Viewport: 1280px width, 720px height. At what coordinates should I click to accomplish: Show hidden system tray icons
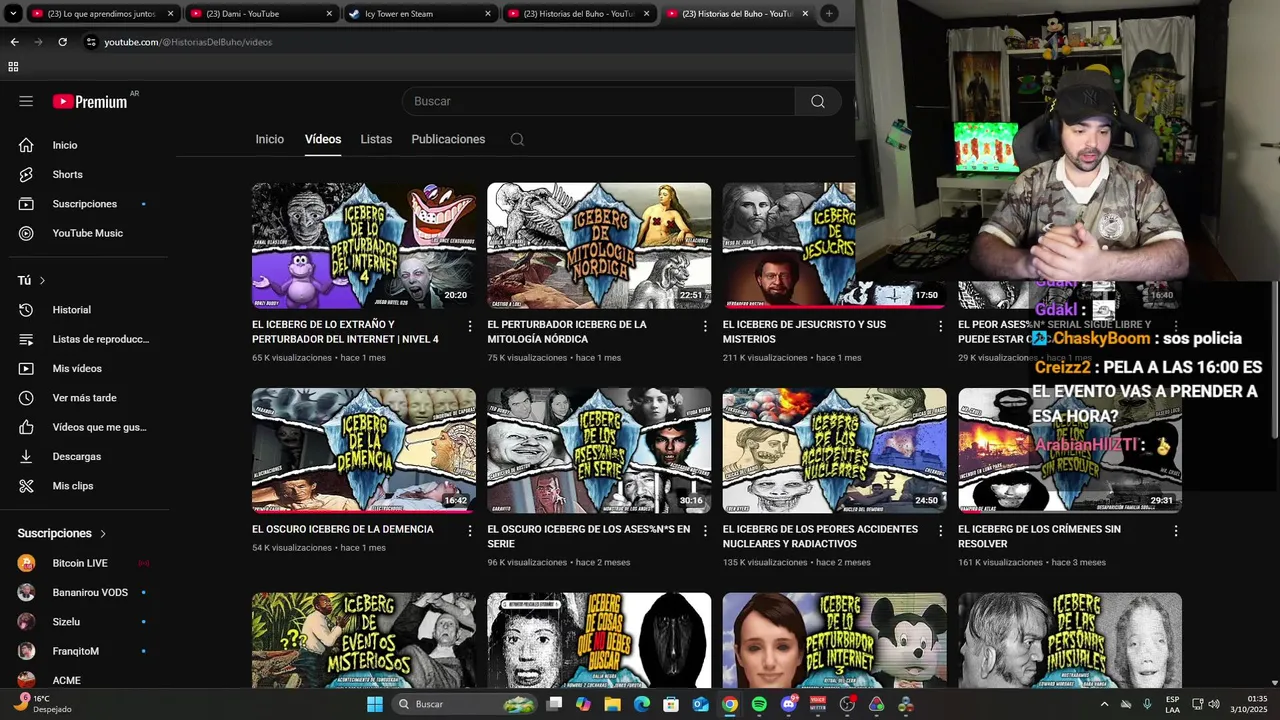point(1104,704)
